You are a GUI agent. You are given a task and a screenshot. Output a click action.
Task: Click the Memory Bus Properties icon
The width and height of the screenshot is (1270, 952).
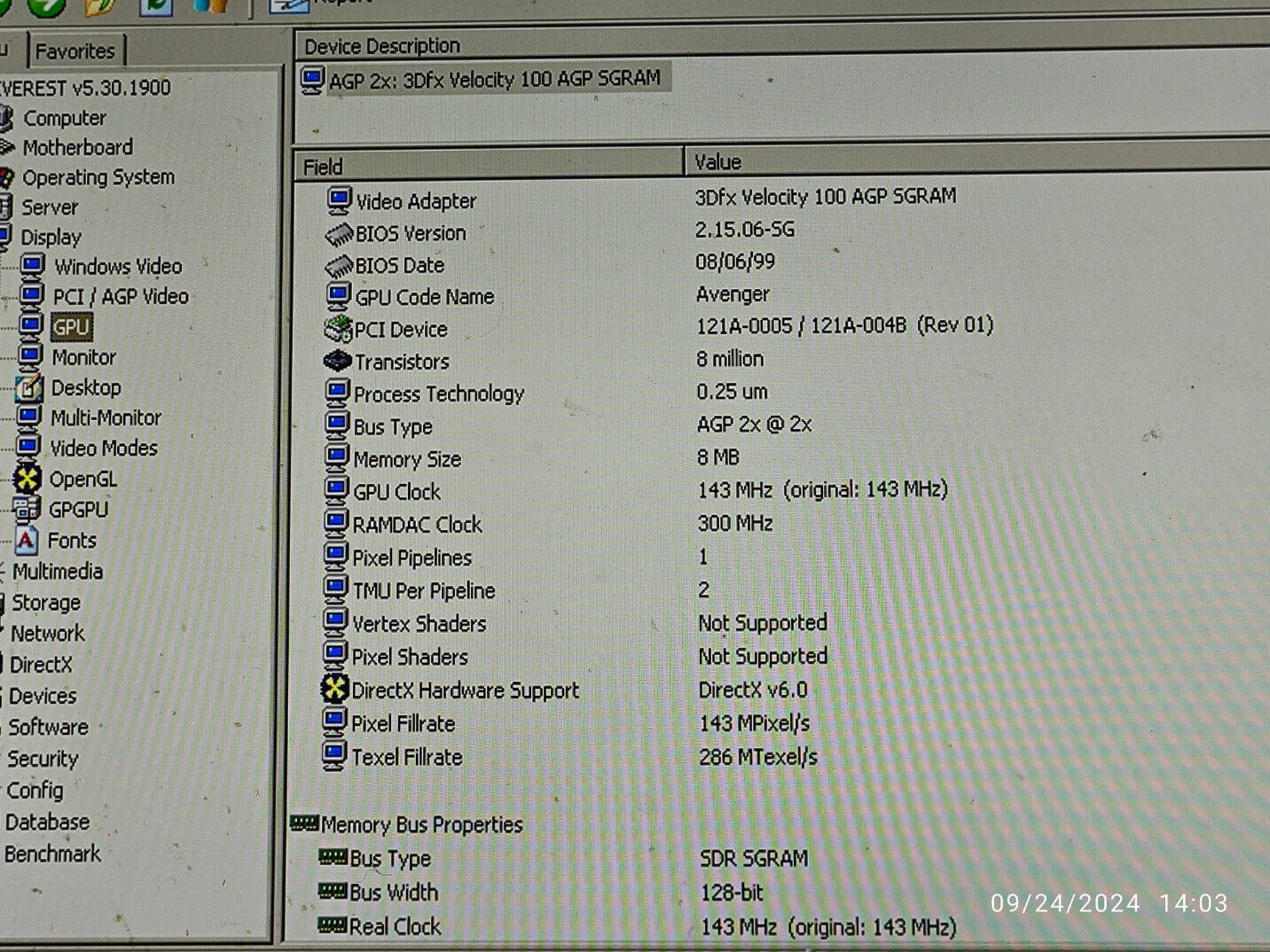point(304,824)
